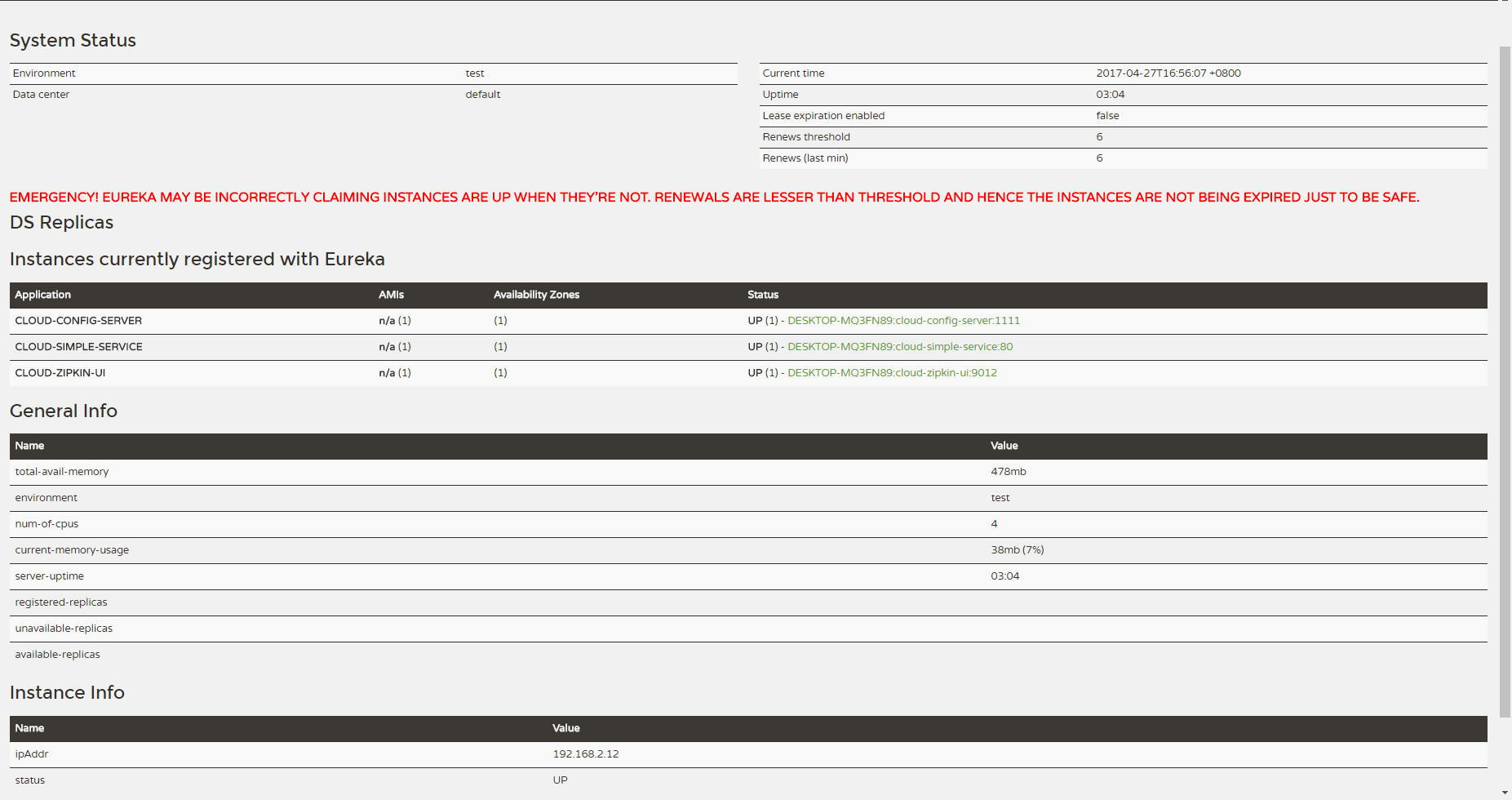Click the 478mb memory value

(x=1009, y=472)
